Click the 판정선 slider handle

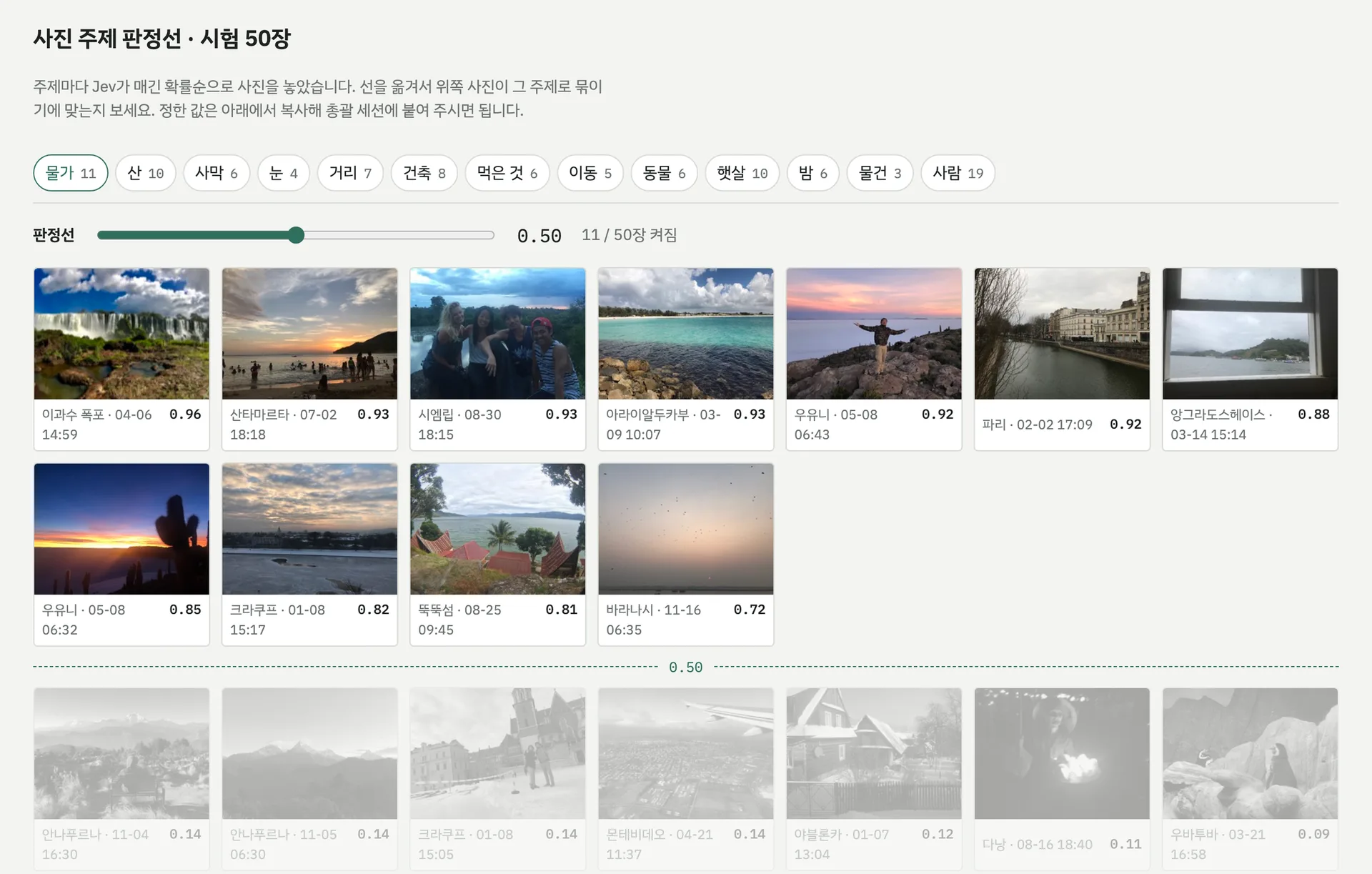[296, 235]
